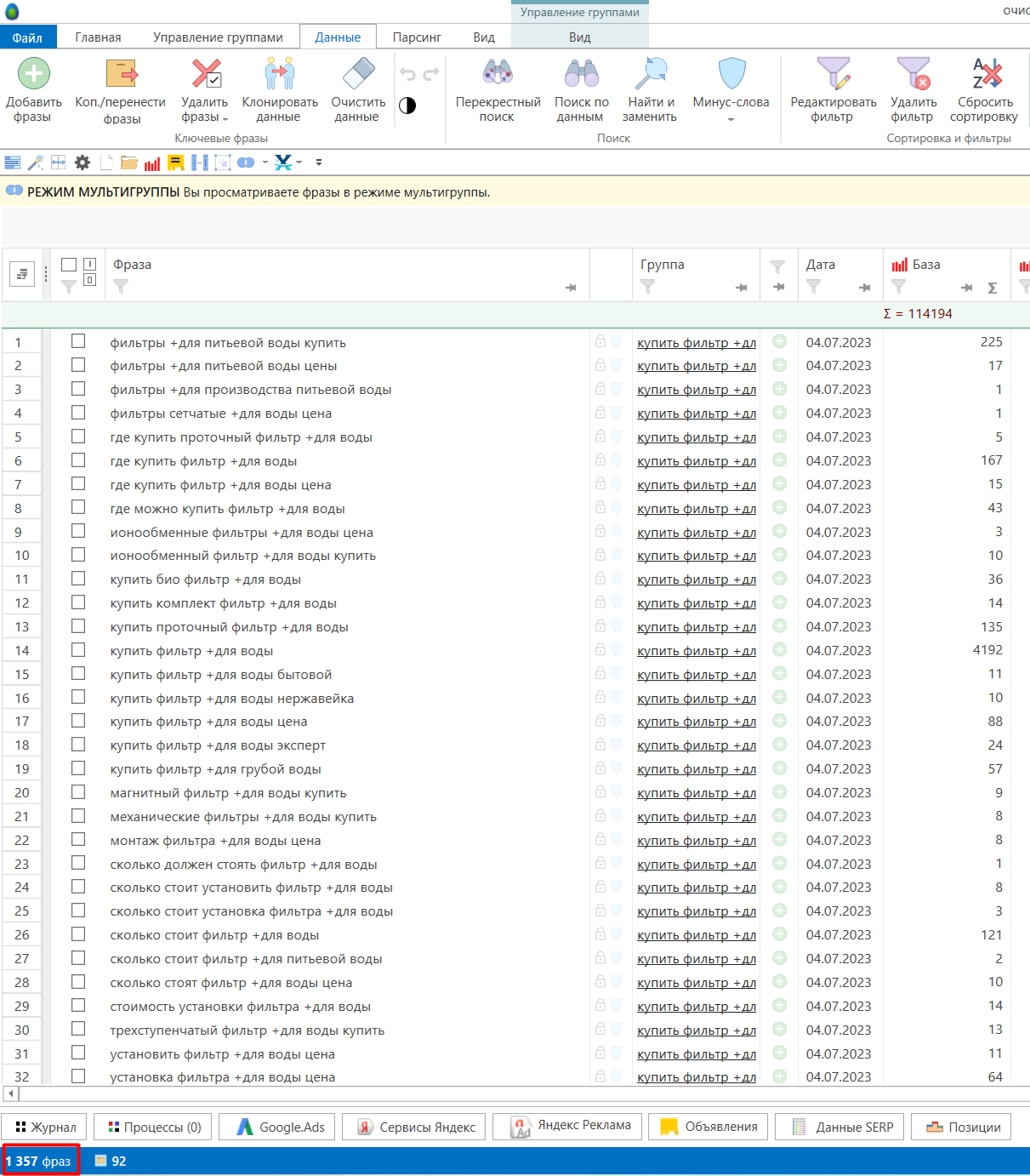Click the Добавить фразы icon

[34, 75]
